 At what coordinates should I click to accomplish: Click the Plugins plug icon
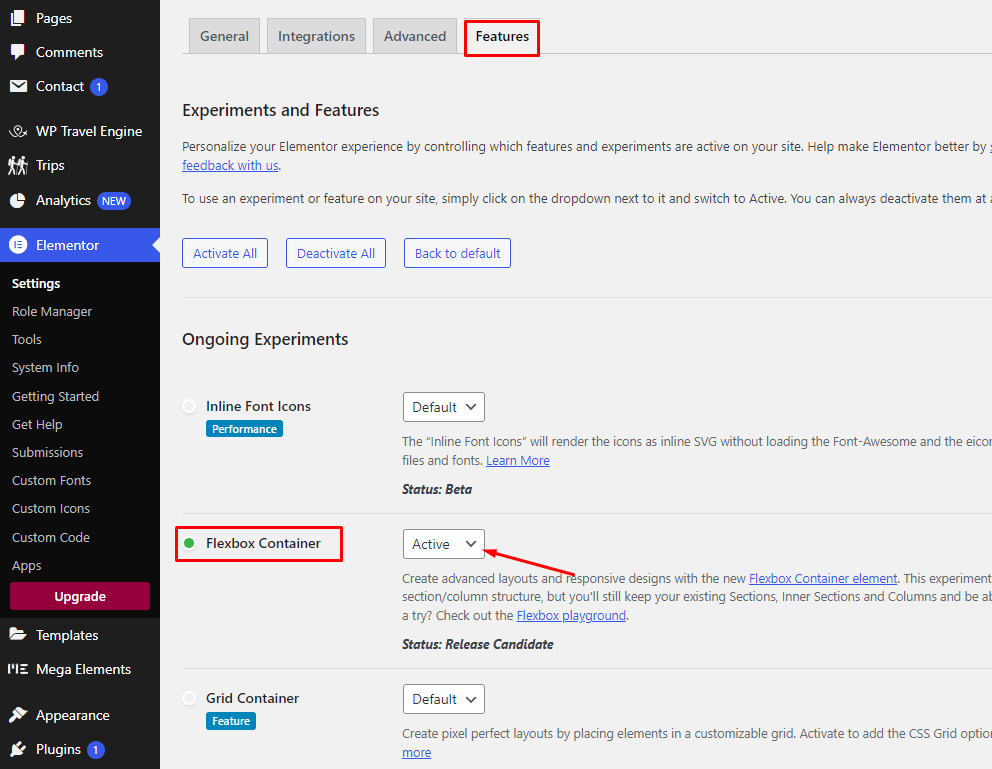coord(18,749)
